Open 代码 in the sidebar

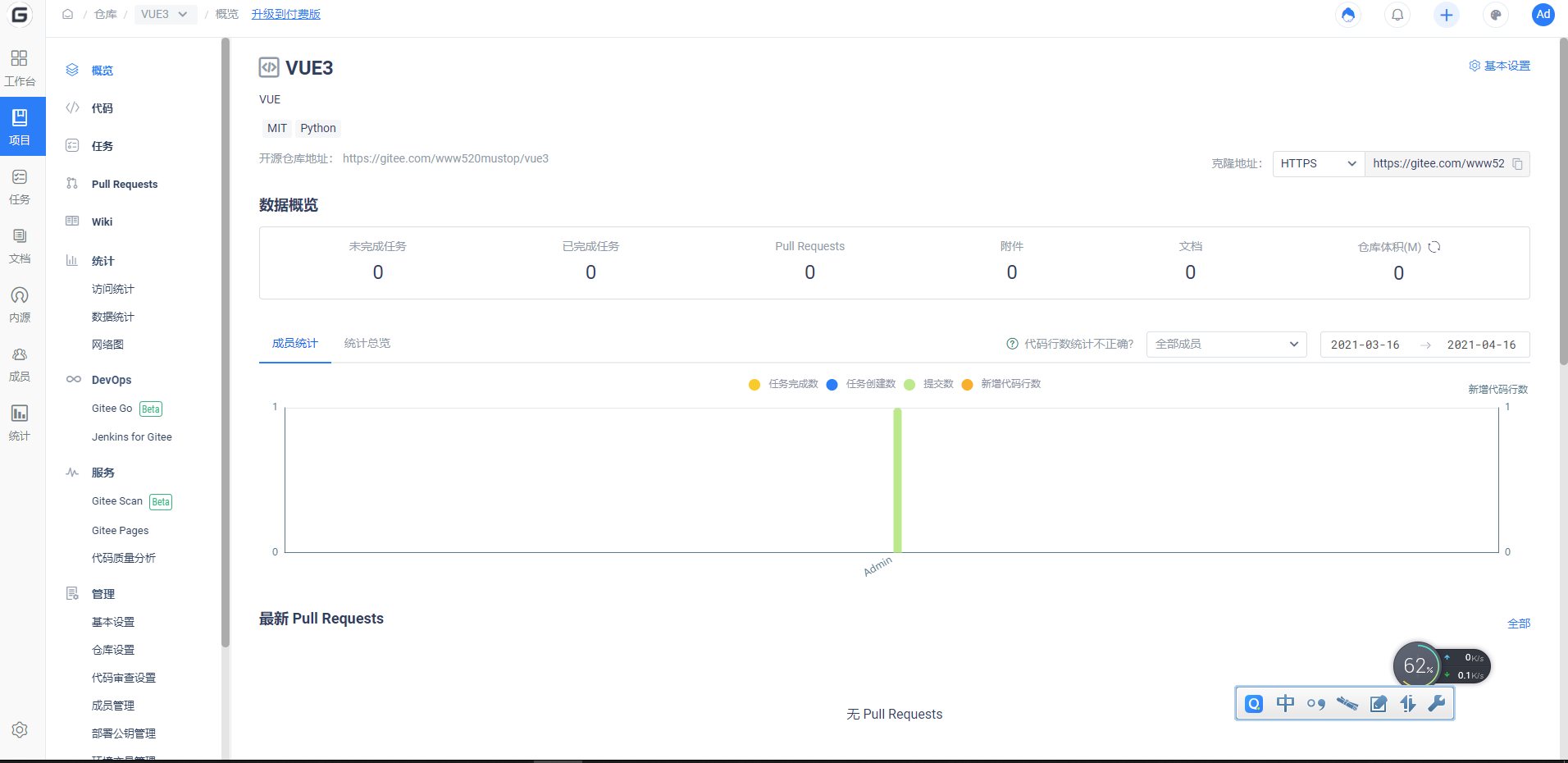[103, 108]
